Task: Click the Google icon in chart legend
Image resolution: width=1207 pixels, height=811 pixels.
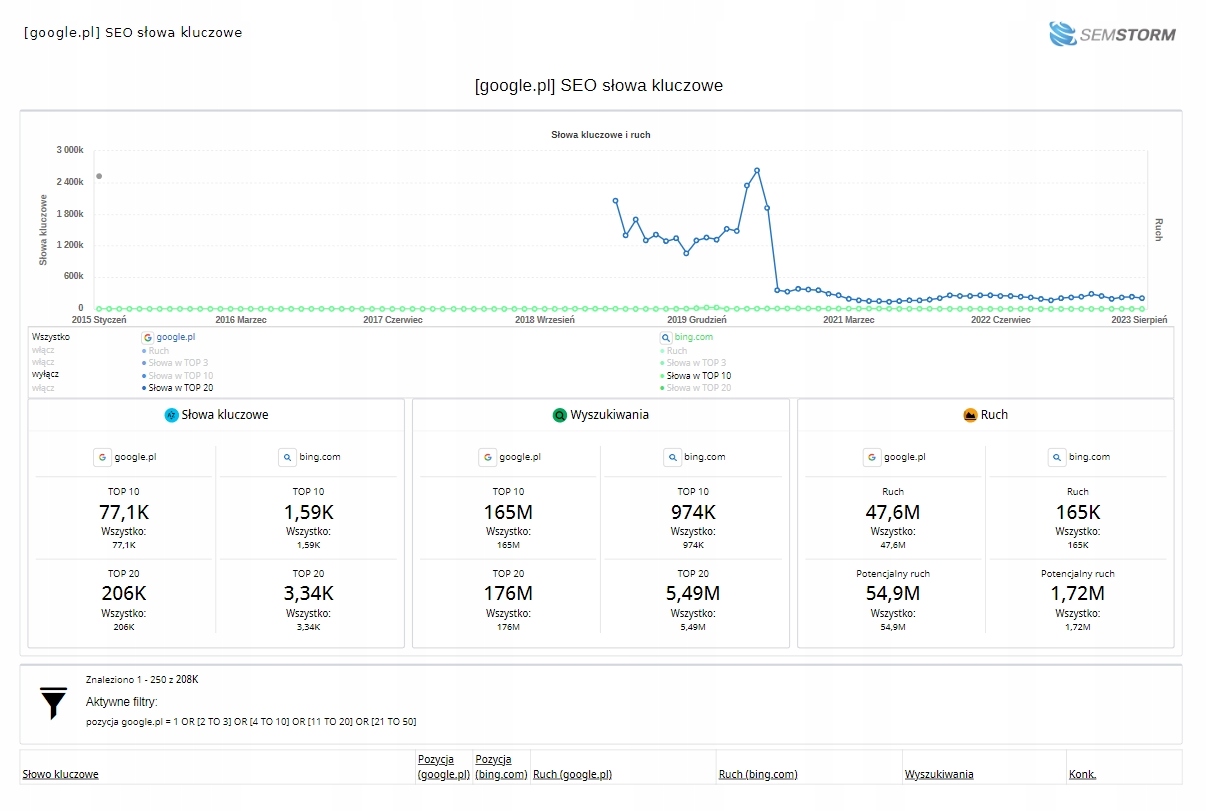Action: 148,339
